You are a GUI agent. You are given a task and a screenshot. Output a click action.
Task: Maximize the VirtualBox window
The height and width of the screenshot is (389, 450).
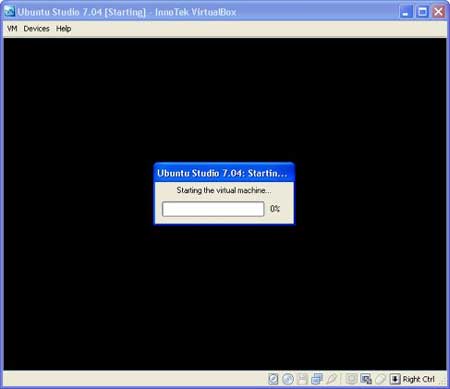pos(423,12)
